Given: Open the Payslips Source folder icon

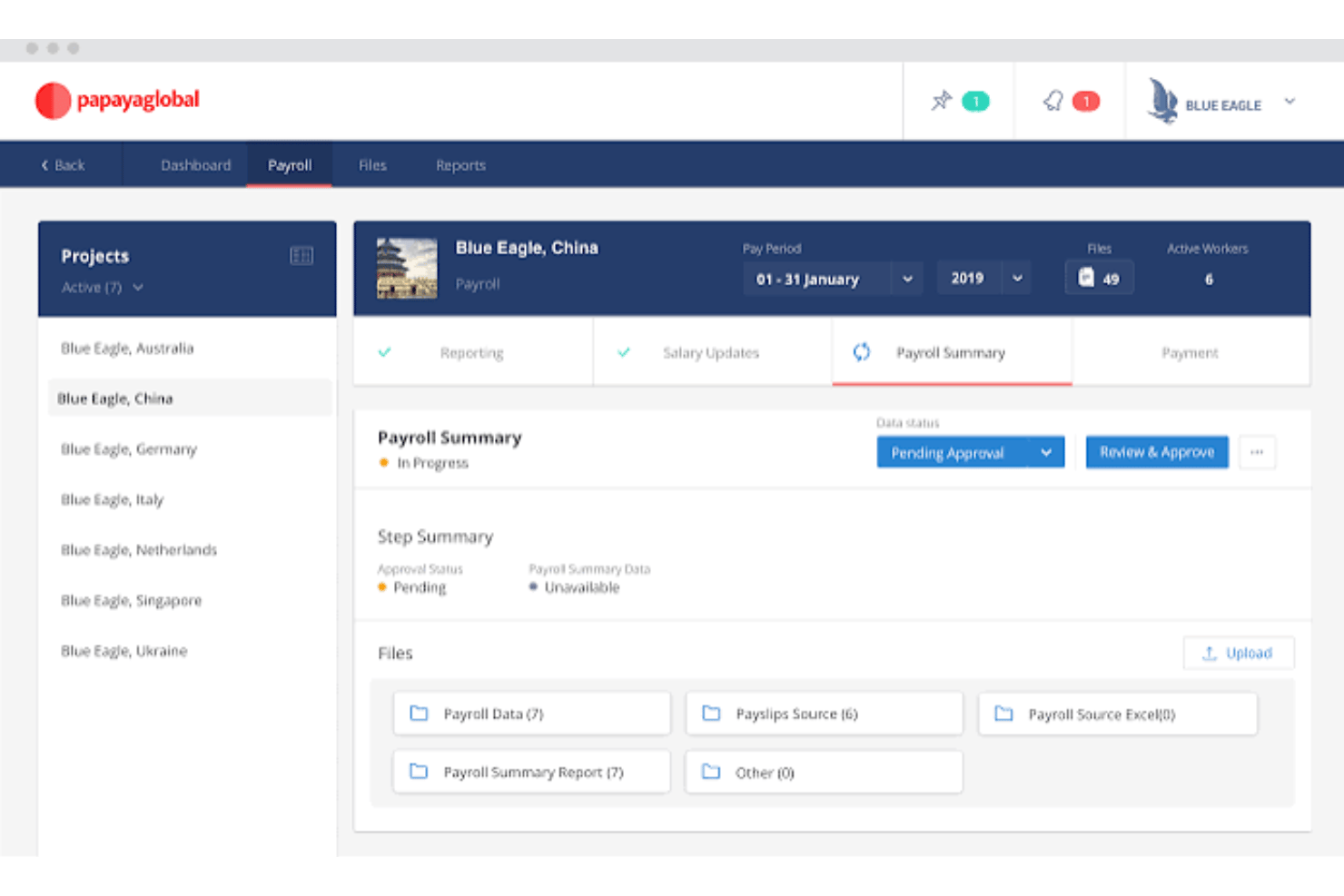Looking at the screenshot, I should (x=711, y=714).
